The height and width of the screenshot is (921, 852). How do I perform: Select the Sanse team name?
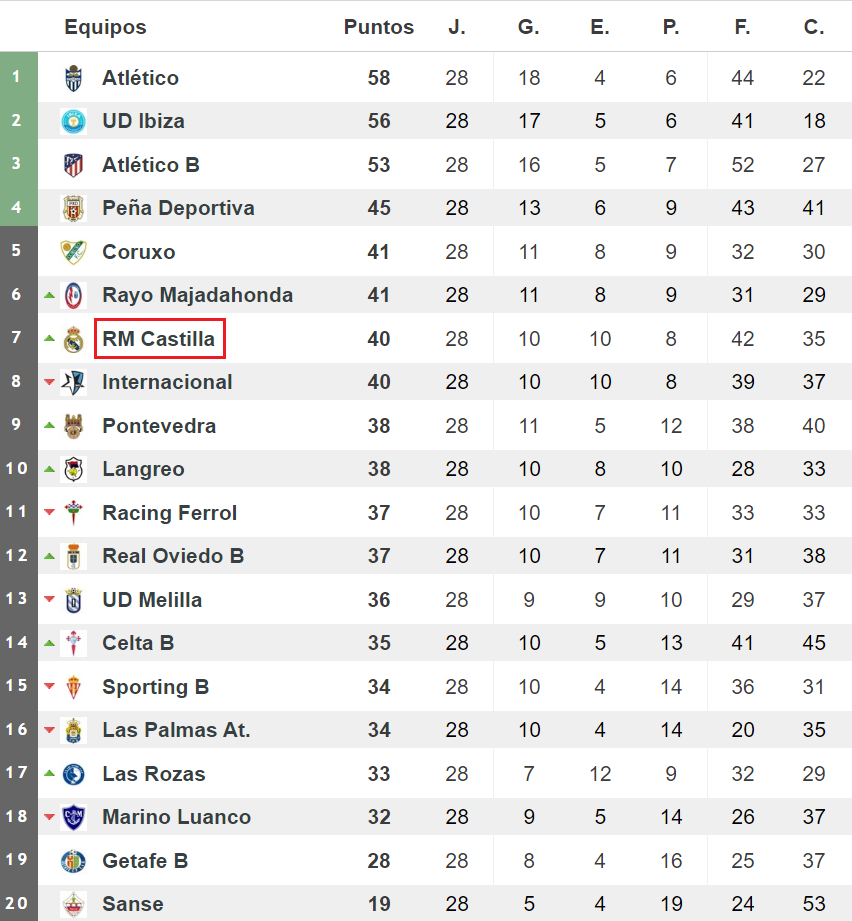coord(133,904)
